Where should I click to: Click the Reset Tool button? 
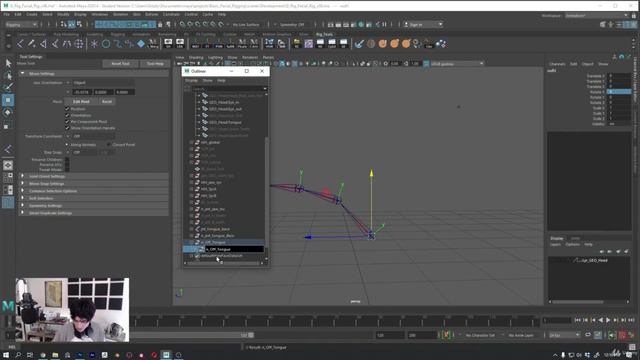[x=120, y=64]
